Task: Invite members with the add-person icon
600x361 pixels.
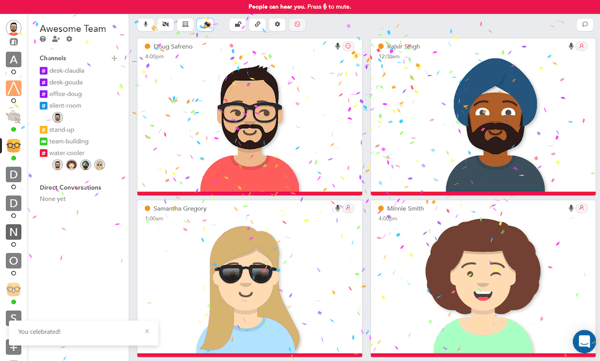Action: pyautogui.click(x=56, y=39)
